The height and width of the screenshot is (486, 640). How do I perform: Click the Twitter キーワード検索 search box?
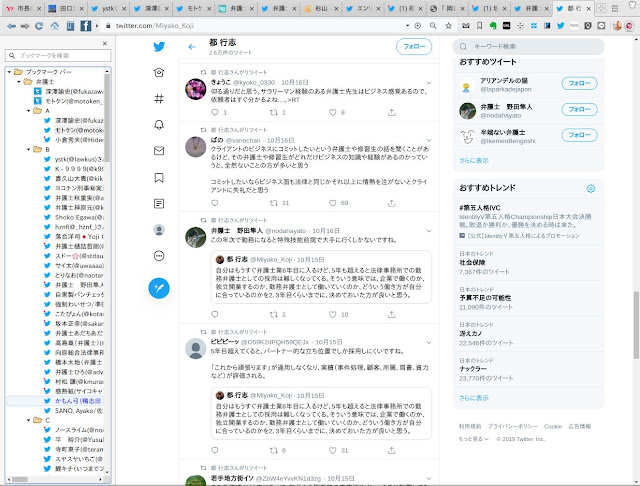point(529,47)
